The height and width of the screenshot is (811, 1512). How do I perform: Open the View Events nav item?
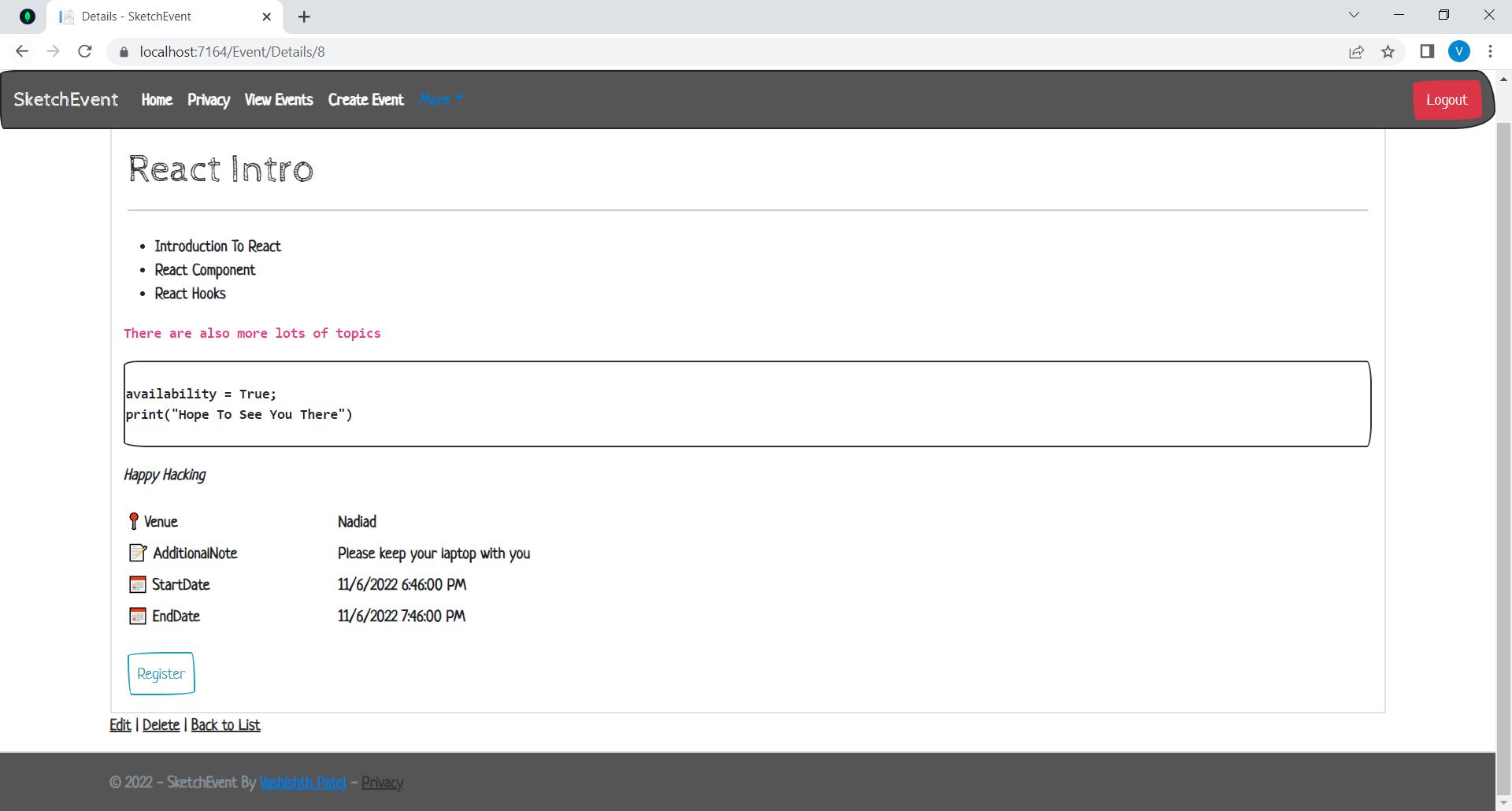[279, 100]
